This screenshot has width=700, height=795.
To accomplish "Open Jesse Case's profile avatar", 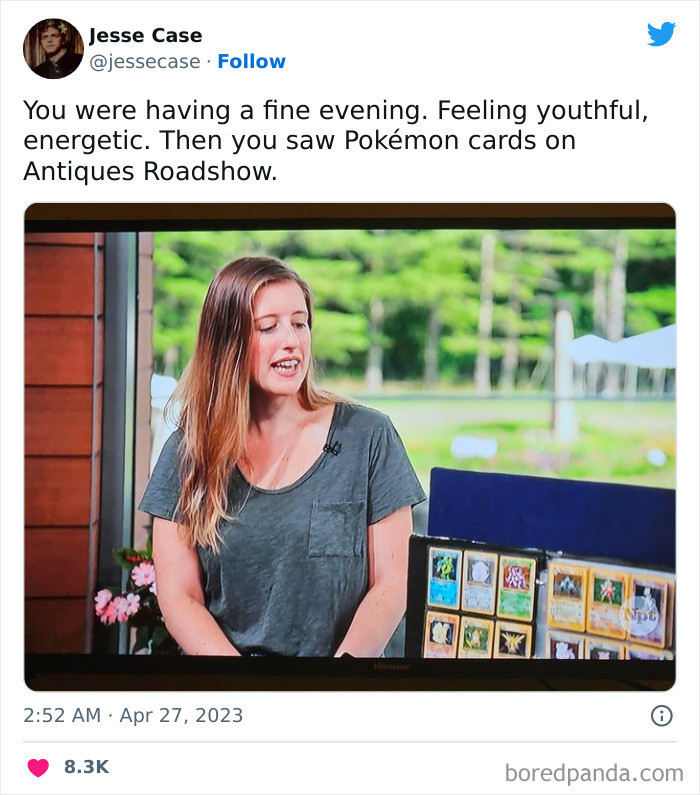I will click(53, 48).
